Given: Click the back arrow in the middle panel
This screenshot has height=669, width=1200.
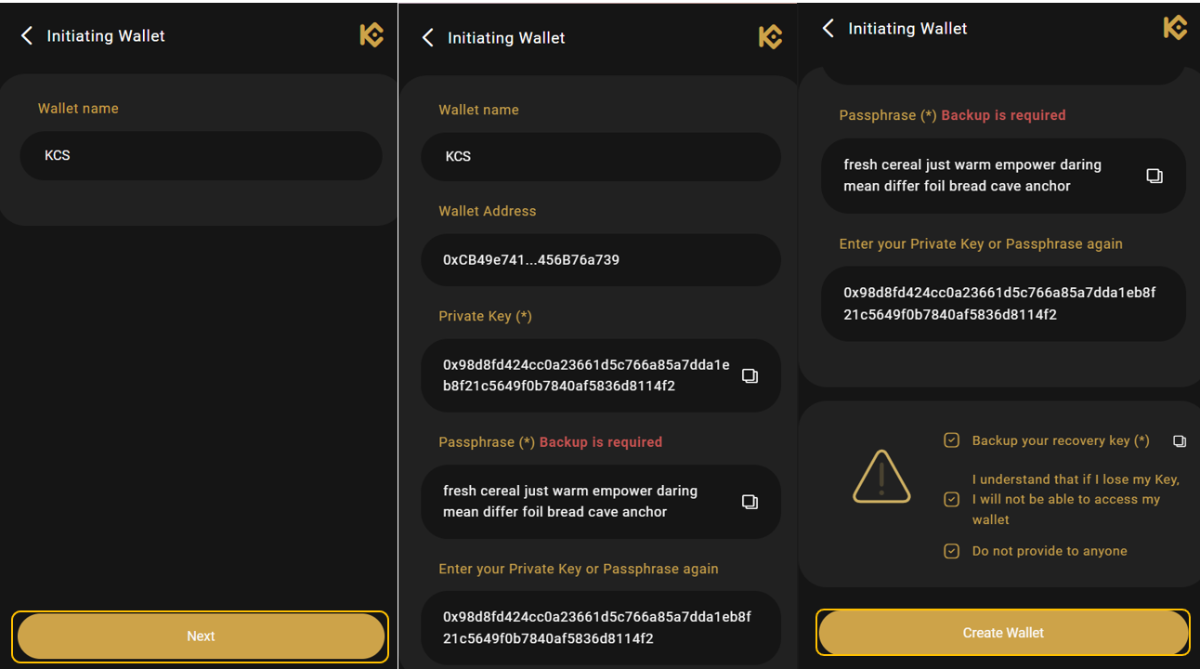Looking at the screenshot, I should coord(428,38).
